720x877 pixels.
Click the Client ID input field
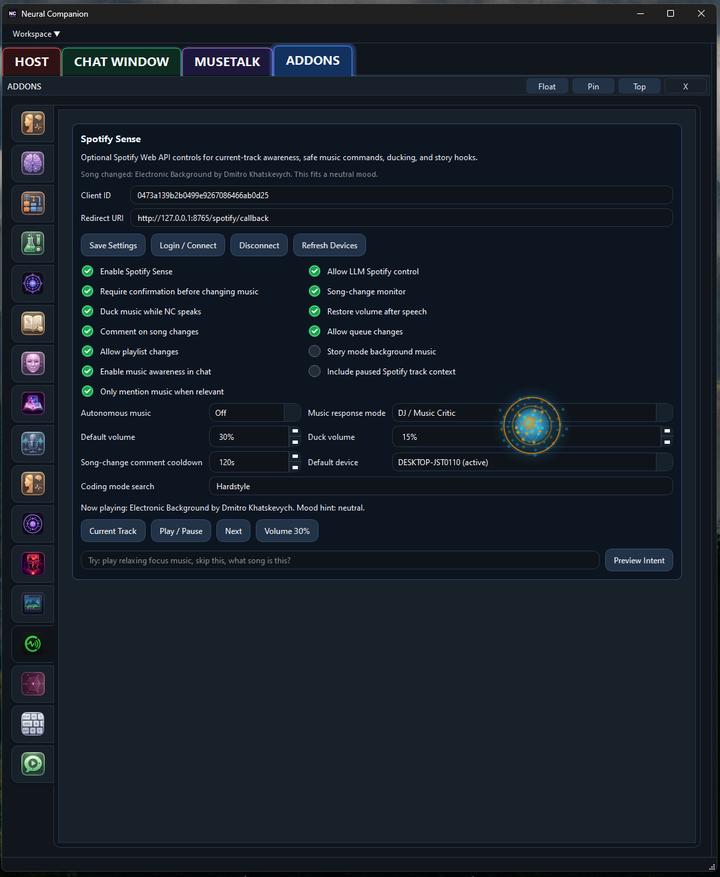tap(401, 195)
